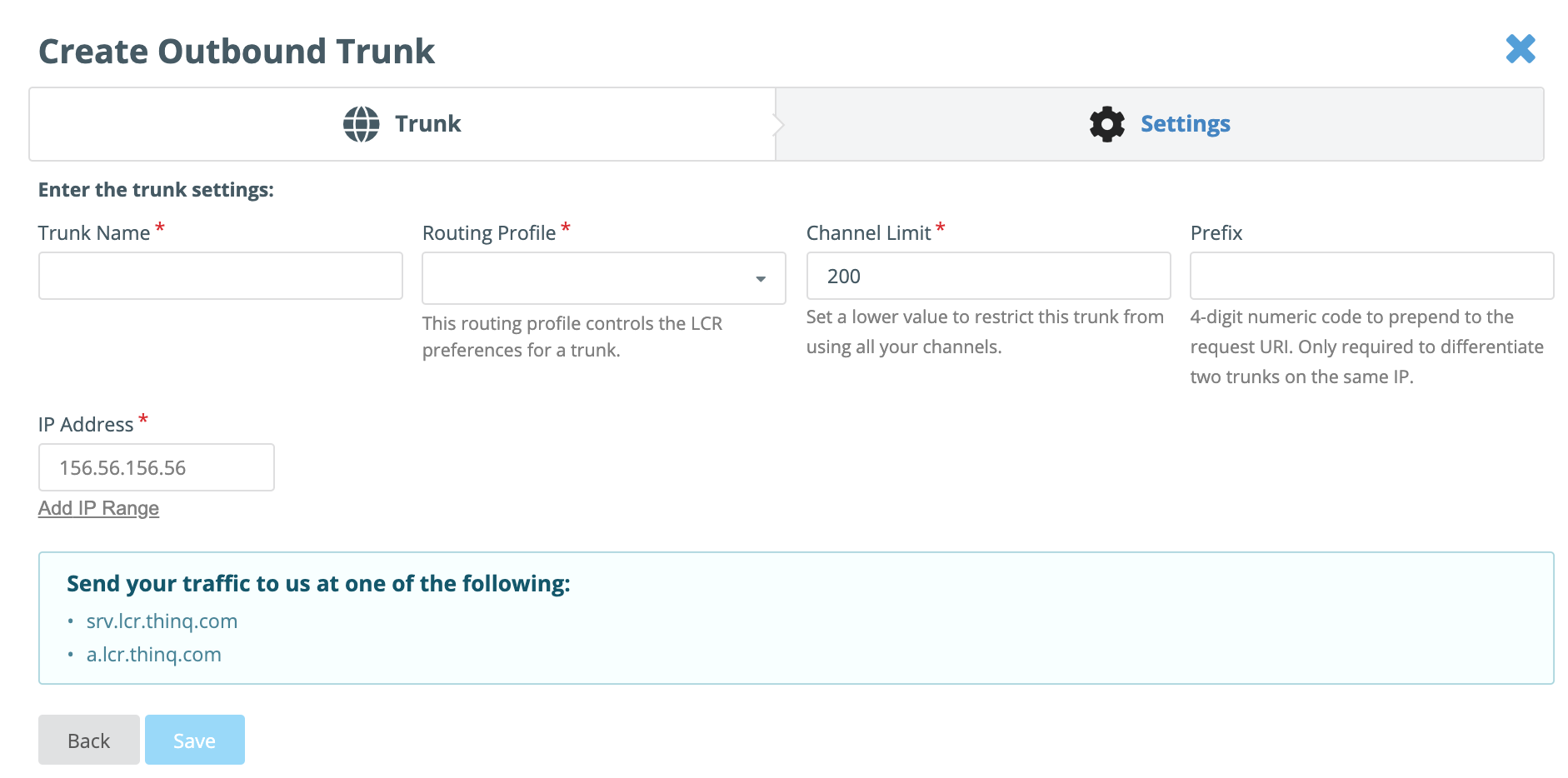Click the Back button

[x=89, y=740]
